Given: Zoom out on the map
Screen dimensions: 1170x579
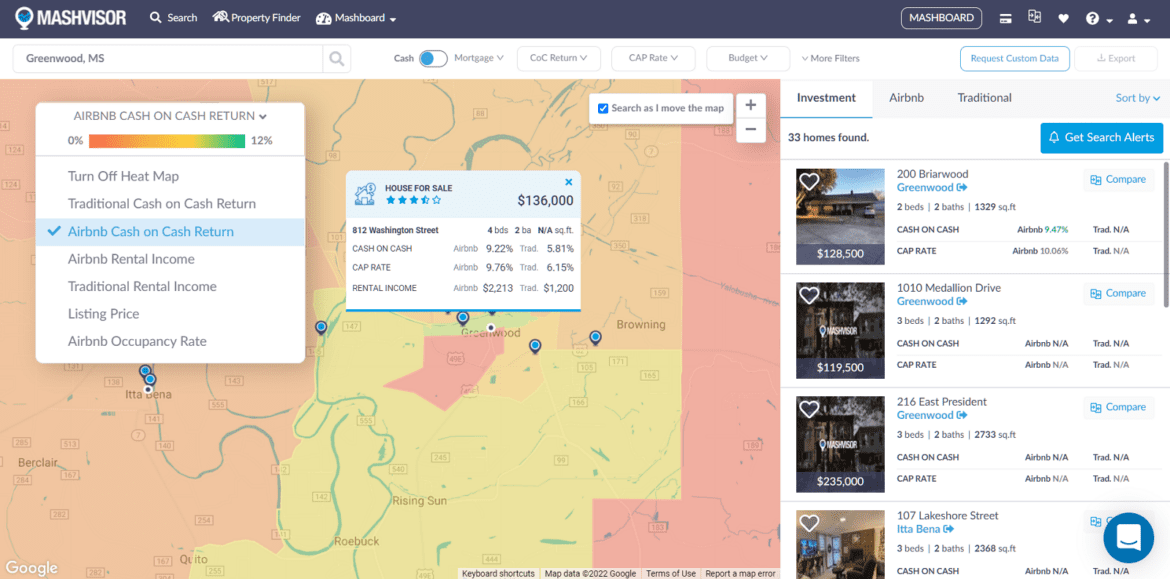Looking at the screenshot, I should [750, 129].
